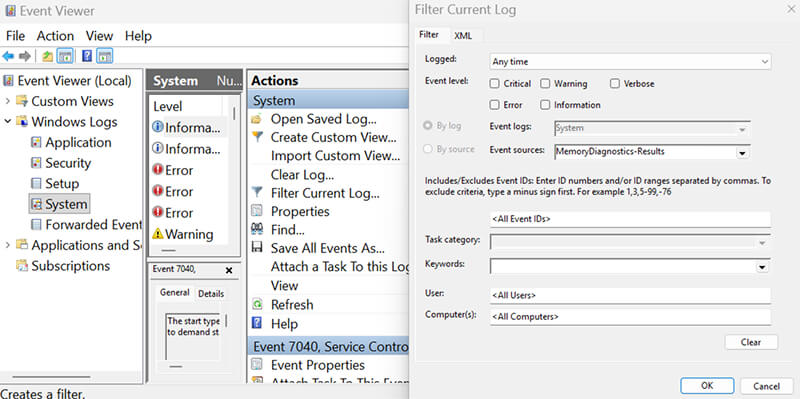
Task: Open the View menu
Action: click(x=99, y=36)
